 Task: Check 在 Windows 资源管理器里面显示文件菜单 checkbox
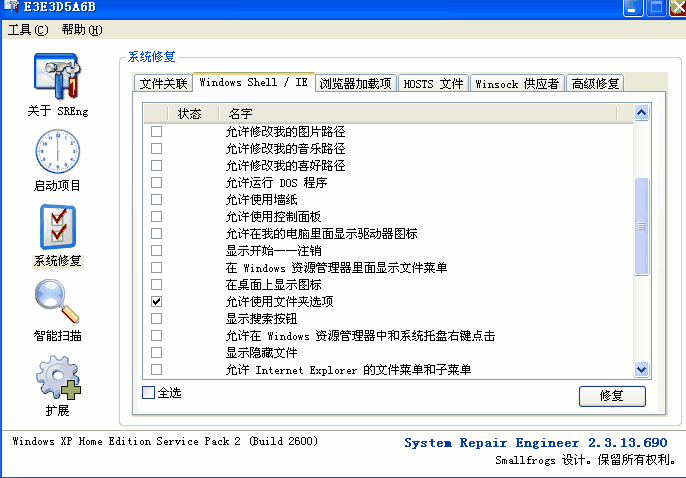pos(156,268)
